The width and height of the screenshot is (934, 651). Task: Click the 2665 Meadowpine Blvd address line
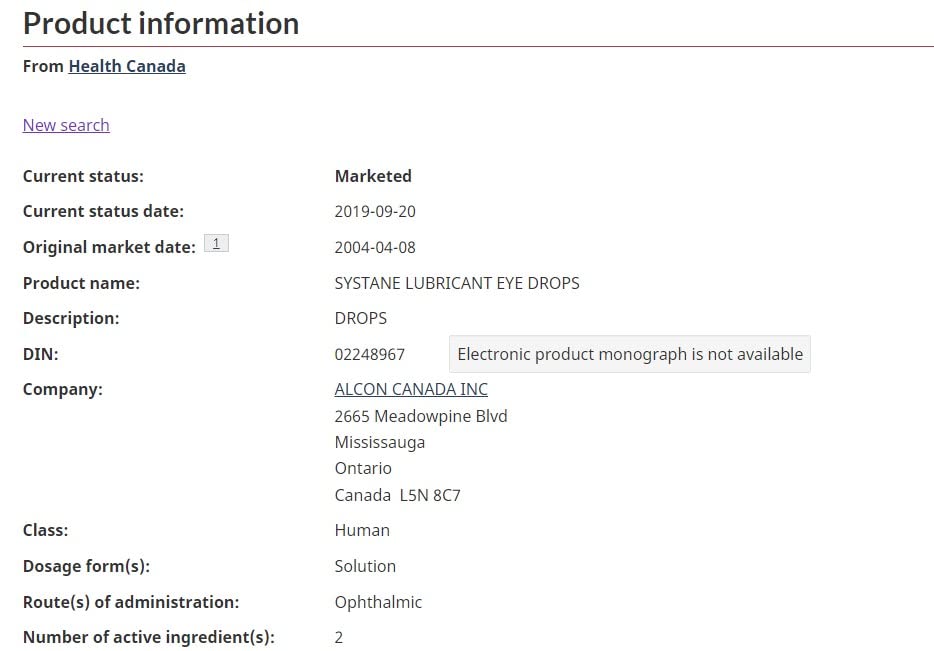pos(421,416)
